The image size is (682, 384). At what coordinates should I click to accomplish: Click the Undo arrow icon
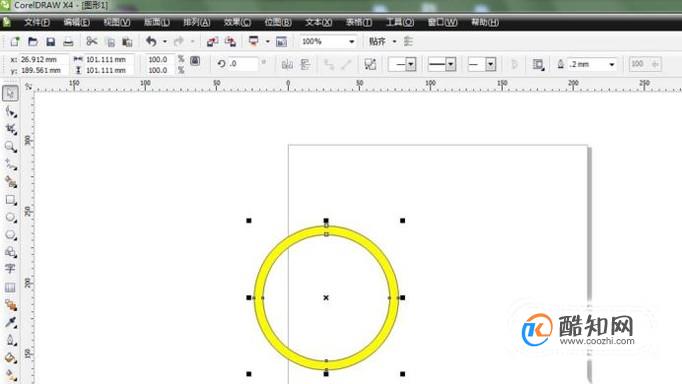point(151,42)
